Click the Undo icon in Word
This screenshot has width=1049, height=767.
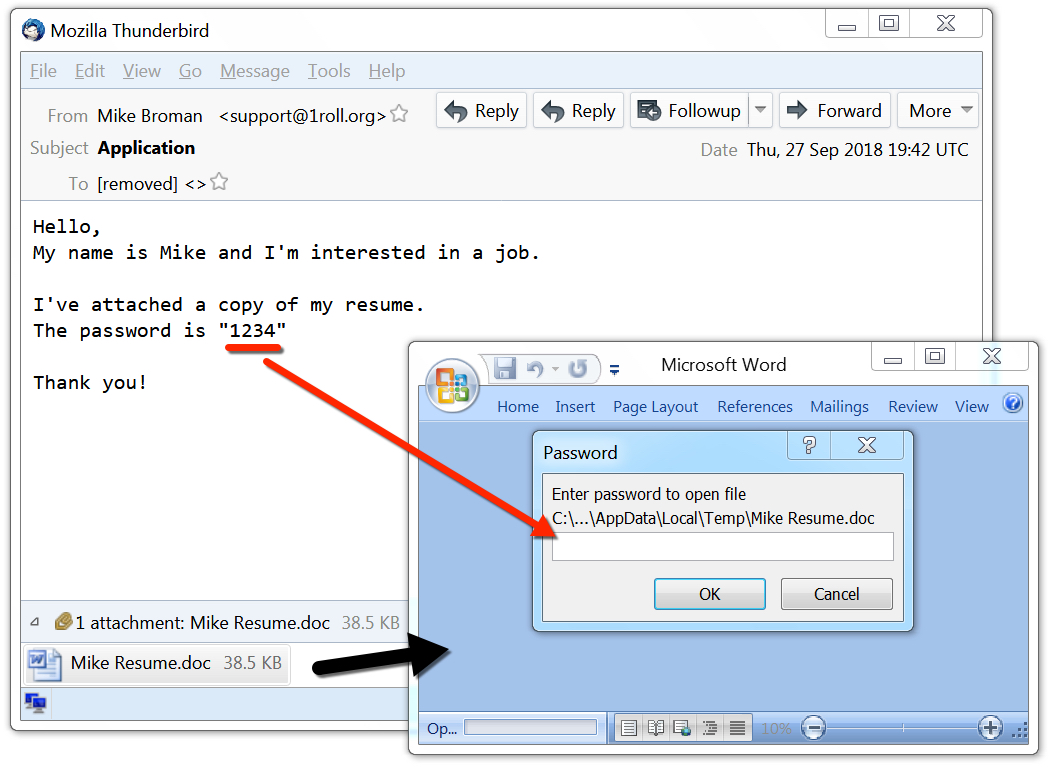[x=535, y=368]
